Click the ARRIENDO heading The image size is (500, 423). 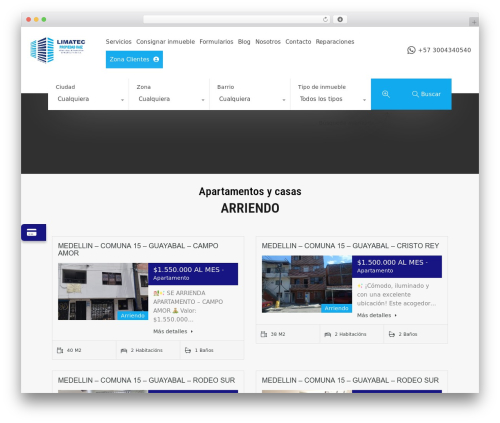250,208
